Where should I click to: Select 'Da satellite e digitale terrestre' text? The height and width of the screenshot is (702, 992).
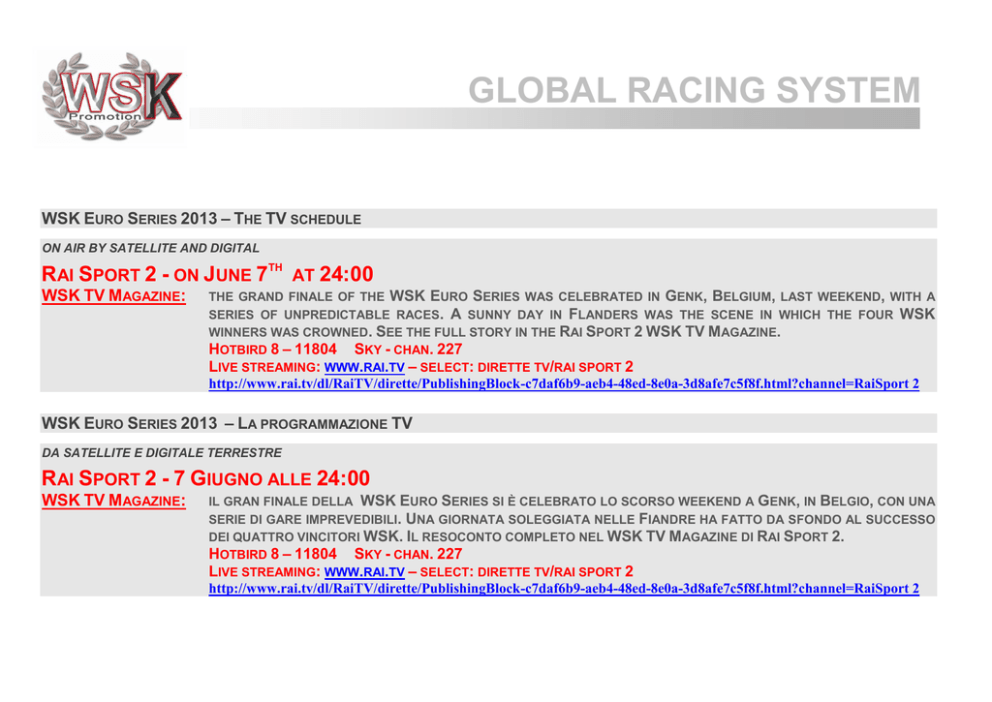coord(162,453)
